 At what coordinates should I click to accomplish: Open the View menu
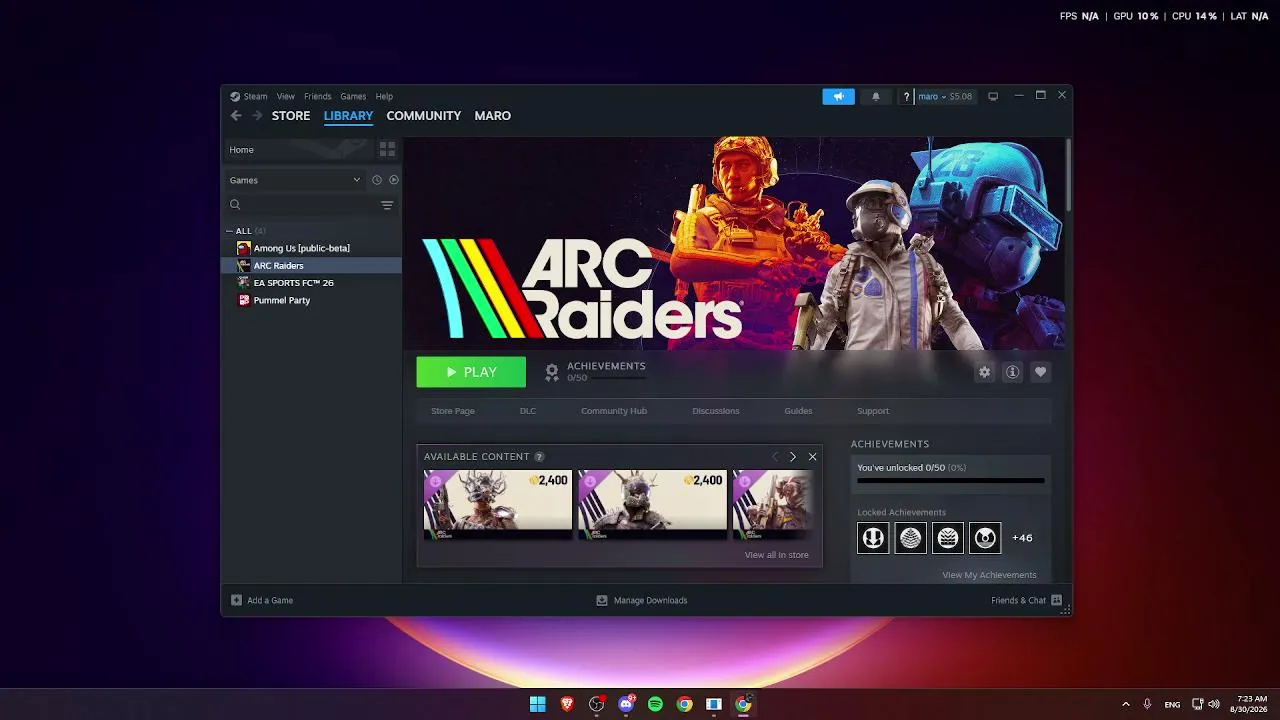[x=286, y=96]
